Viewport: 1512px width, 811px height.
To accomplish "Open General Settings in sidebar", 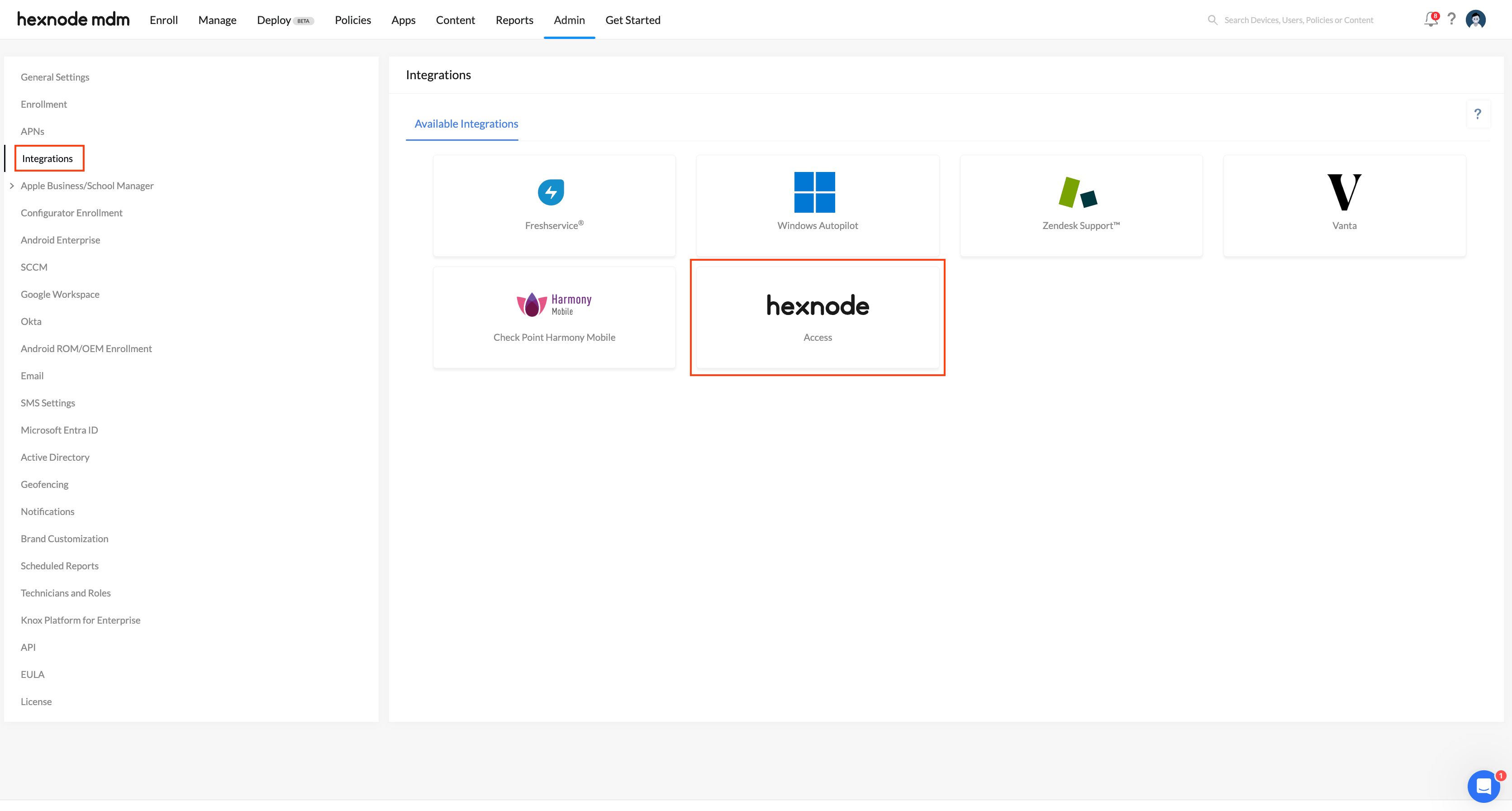I will pos(55,77).
